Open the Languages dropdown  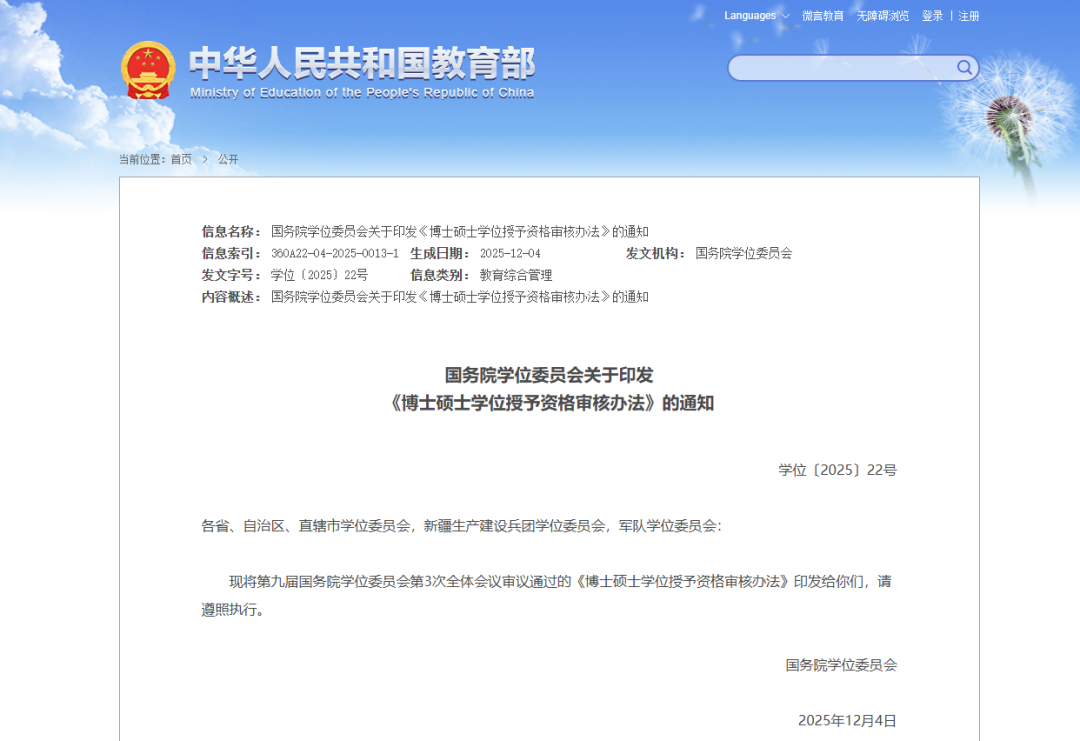pos(748,15)
